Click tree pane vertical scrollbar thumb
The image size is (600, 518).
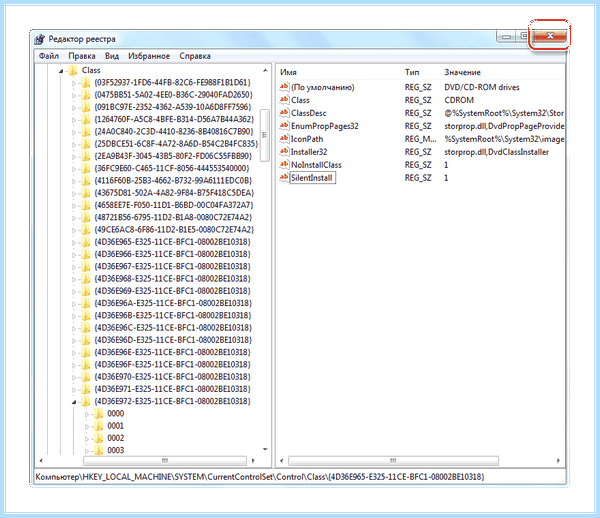point(264,135)
